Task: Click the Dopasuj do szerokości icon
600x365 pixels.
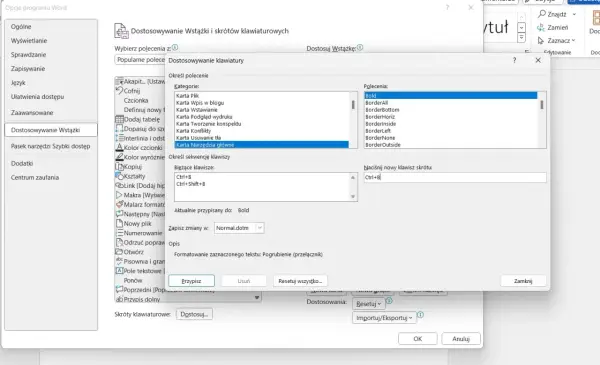Action: coord(119,129)
